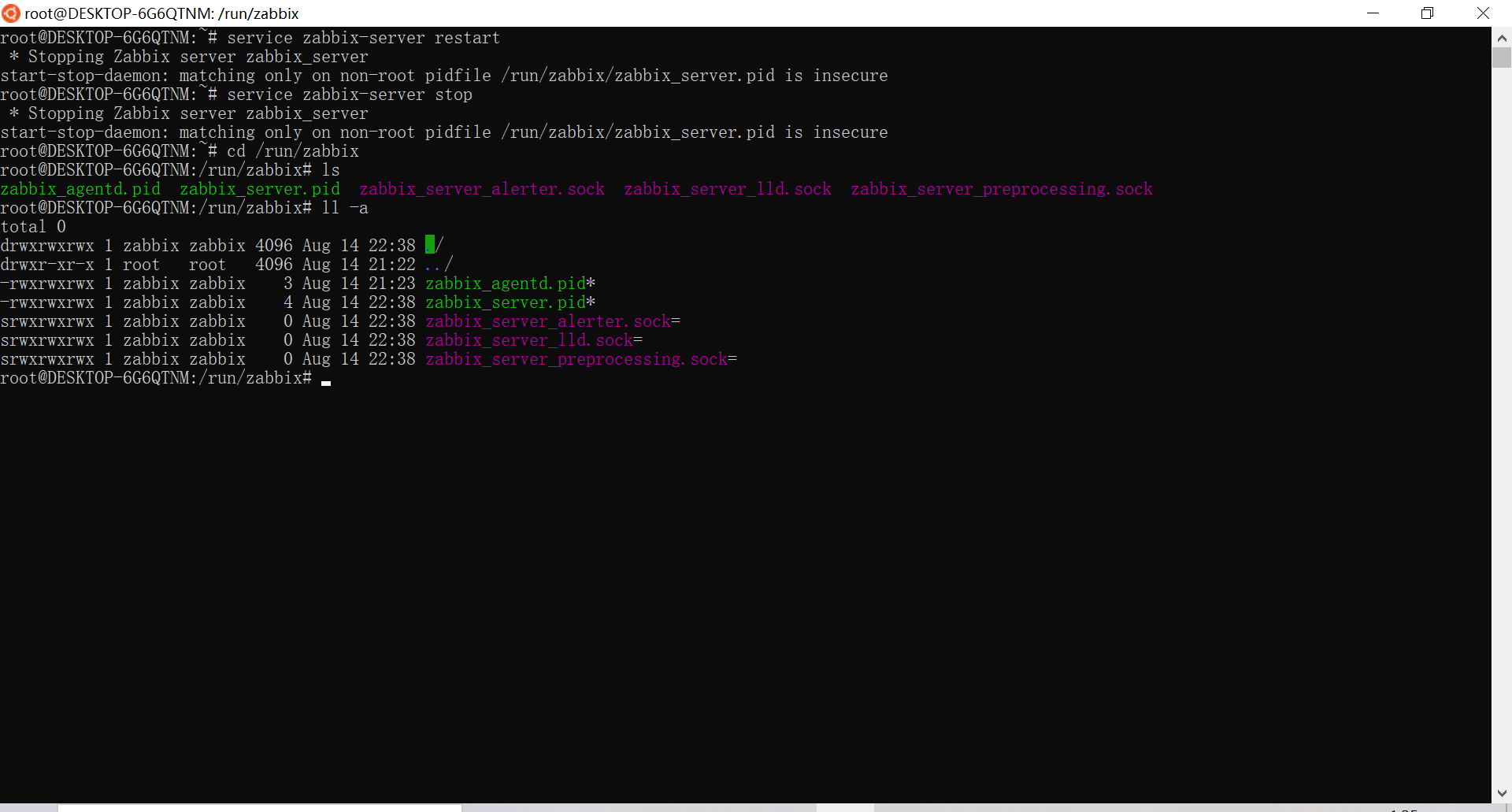Click the scrollbar up arrow
The image size is (1512, 812).
pos(1502,37)
